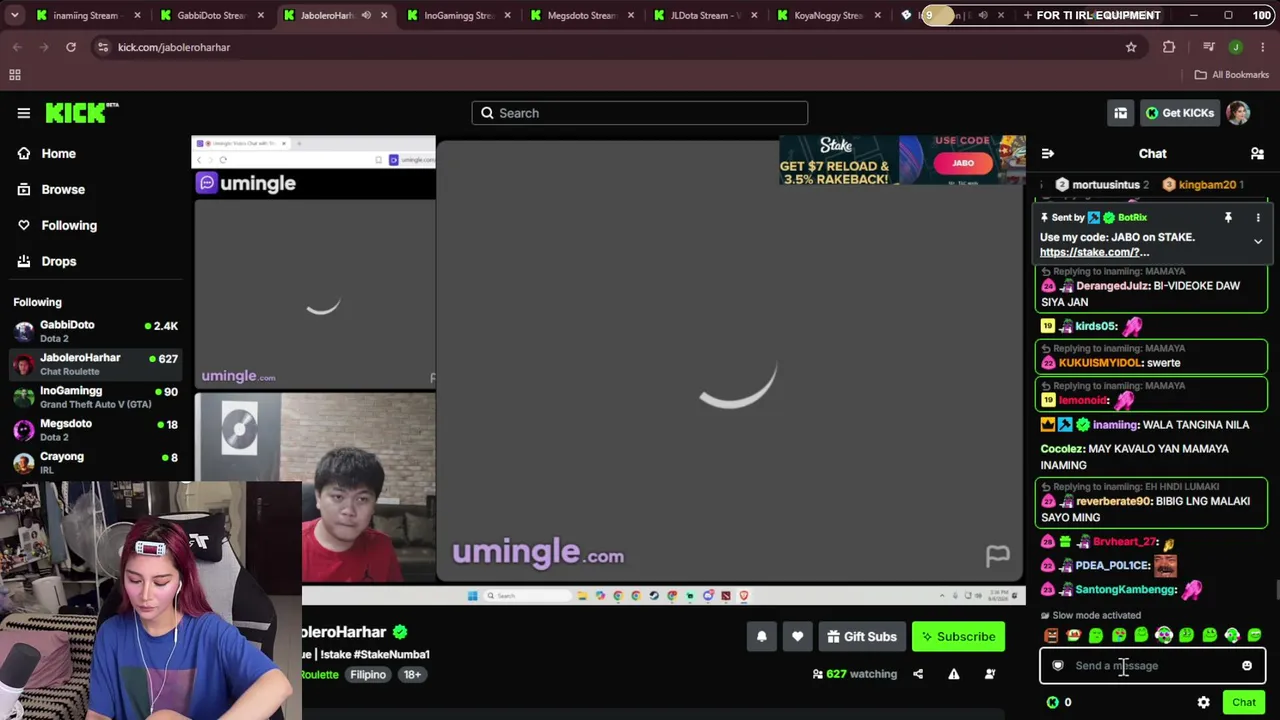
Task: Click the chat identity shield icon
Action: (x=1058, y=666)
